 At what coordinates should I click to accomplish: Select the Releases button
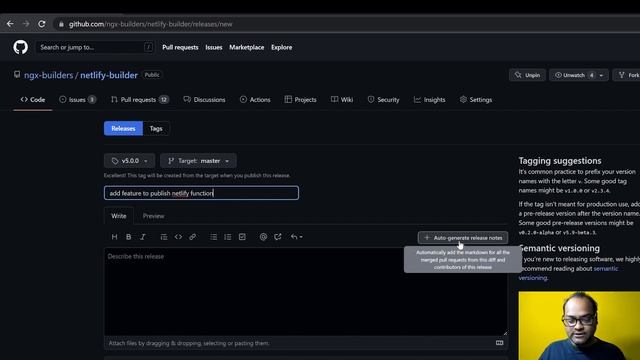tap(123, 129)
